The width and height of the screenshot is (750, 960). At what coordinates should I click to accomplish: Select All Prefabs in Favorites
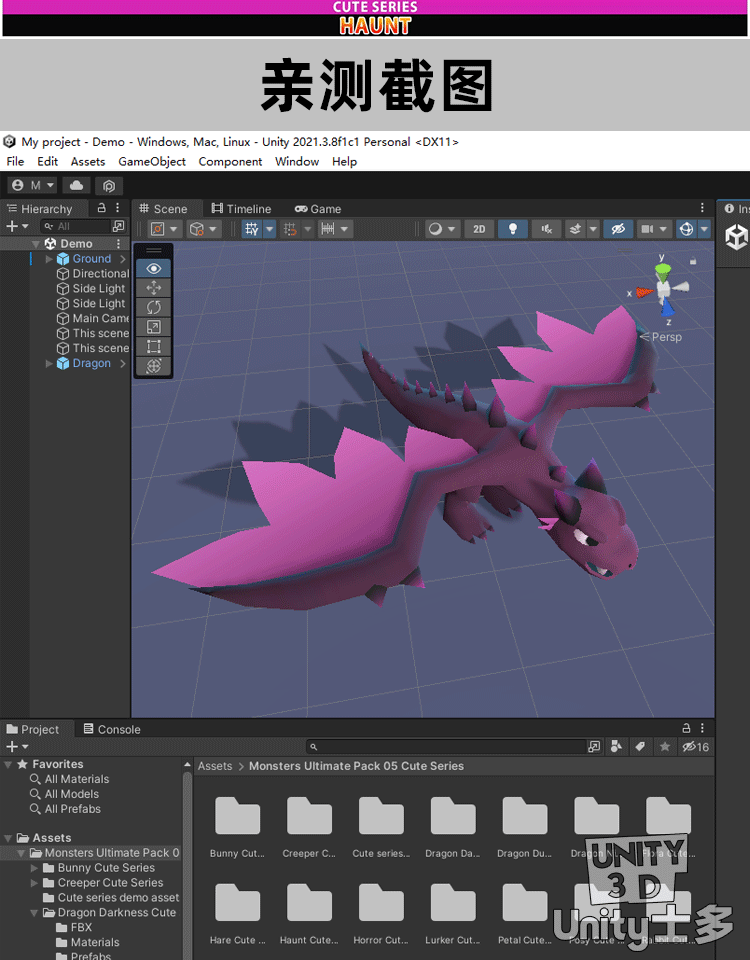pos(72,809)
